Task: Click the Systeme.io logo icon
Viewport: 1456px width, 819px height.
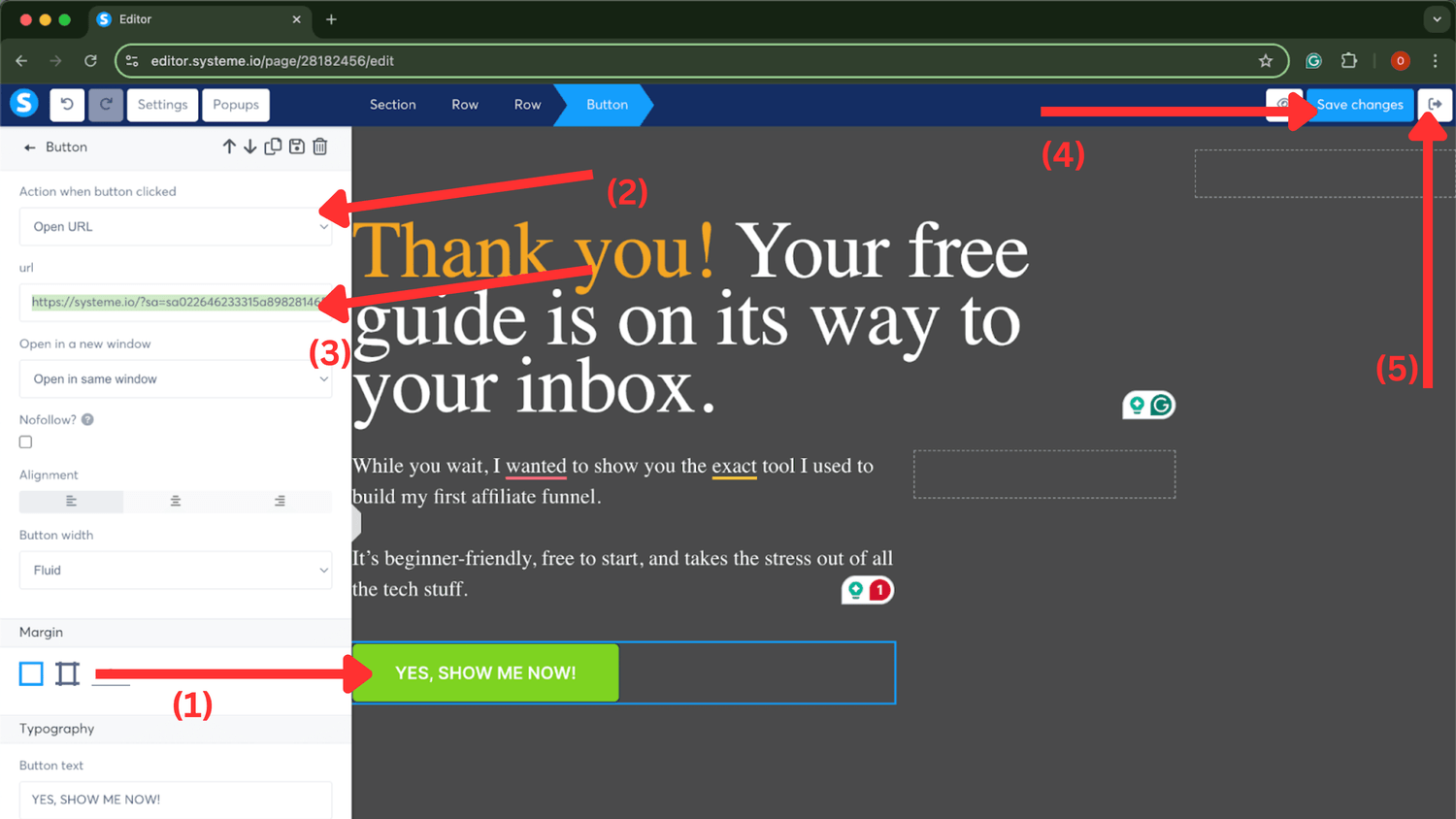Action: tap(24, 103)
